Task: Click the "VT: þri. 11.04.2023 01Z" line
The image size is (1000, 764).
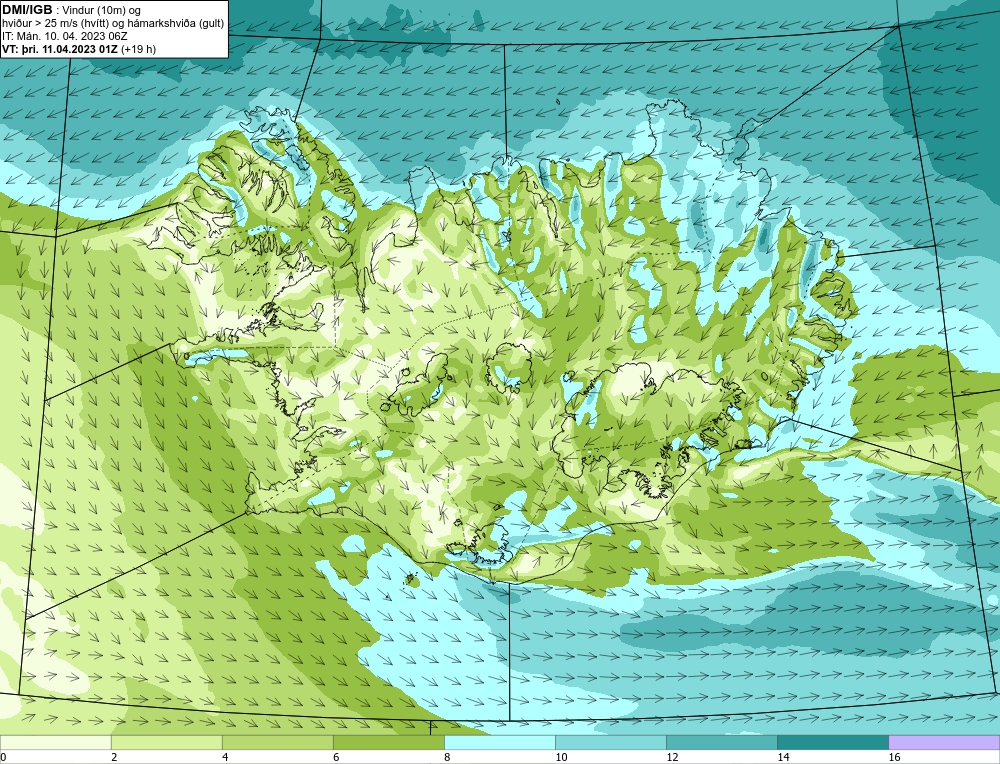Action: pos(60,49)
